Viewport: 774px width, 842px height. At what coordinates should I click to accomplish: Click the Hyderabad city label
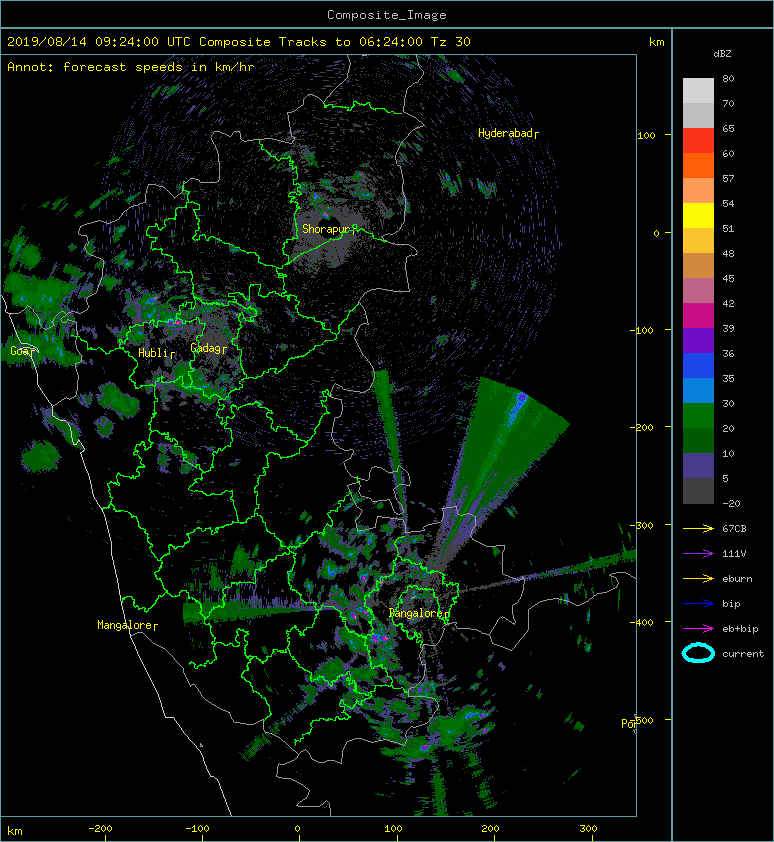click(505, 133)
